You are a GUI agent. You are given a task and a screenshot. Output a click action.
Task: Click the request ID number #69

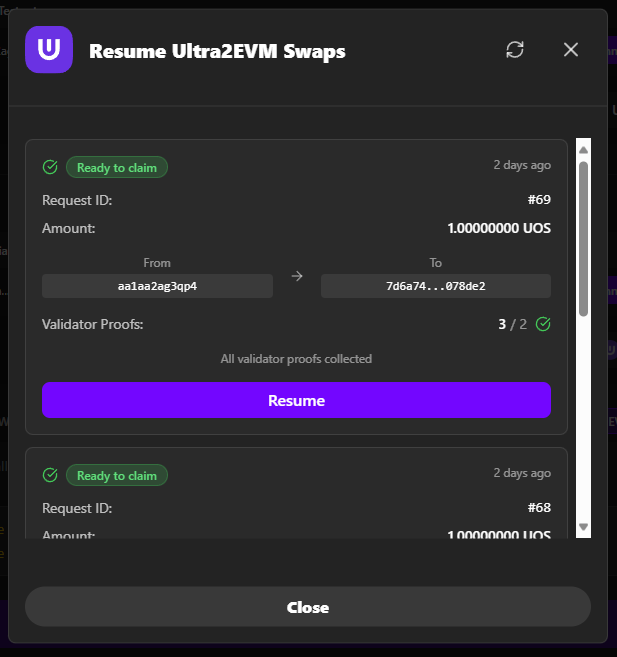click(x=539, y=200)
